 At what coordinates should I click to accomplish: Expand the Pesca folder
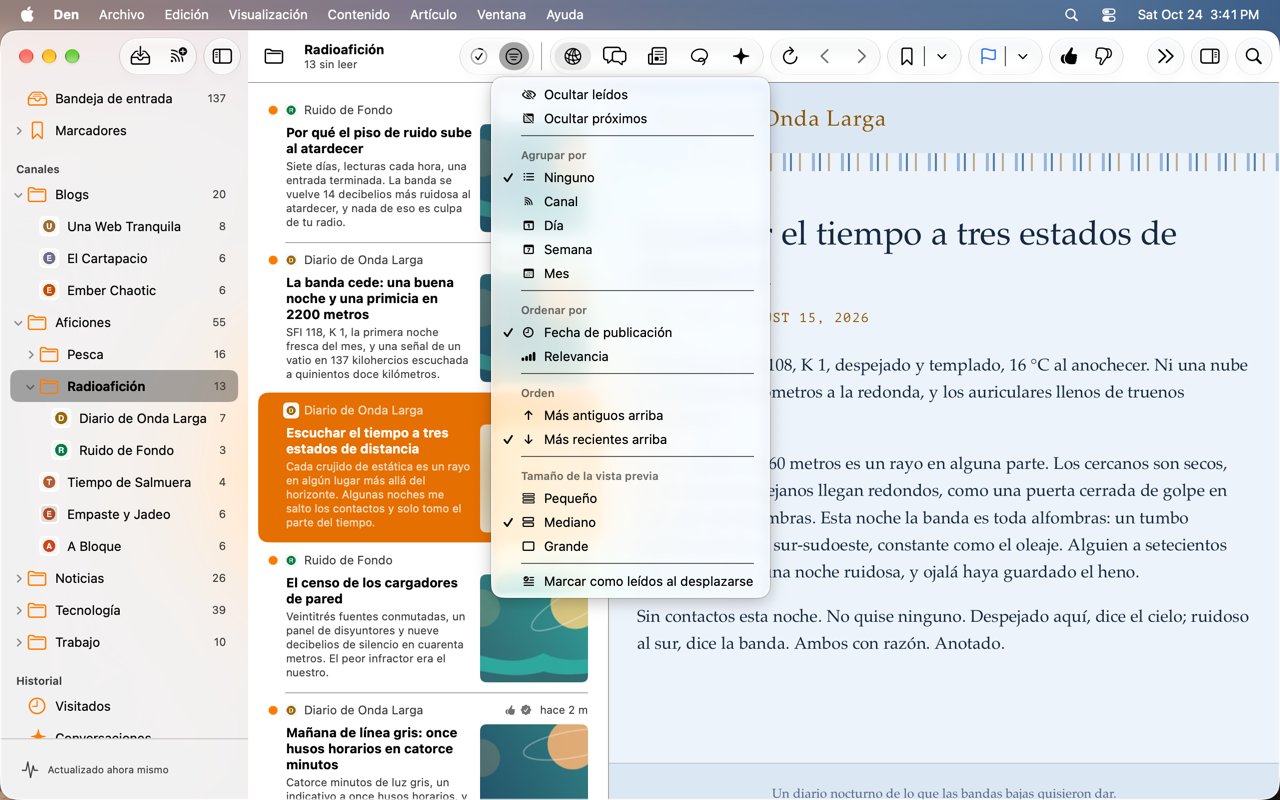(31, 355)
